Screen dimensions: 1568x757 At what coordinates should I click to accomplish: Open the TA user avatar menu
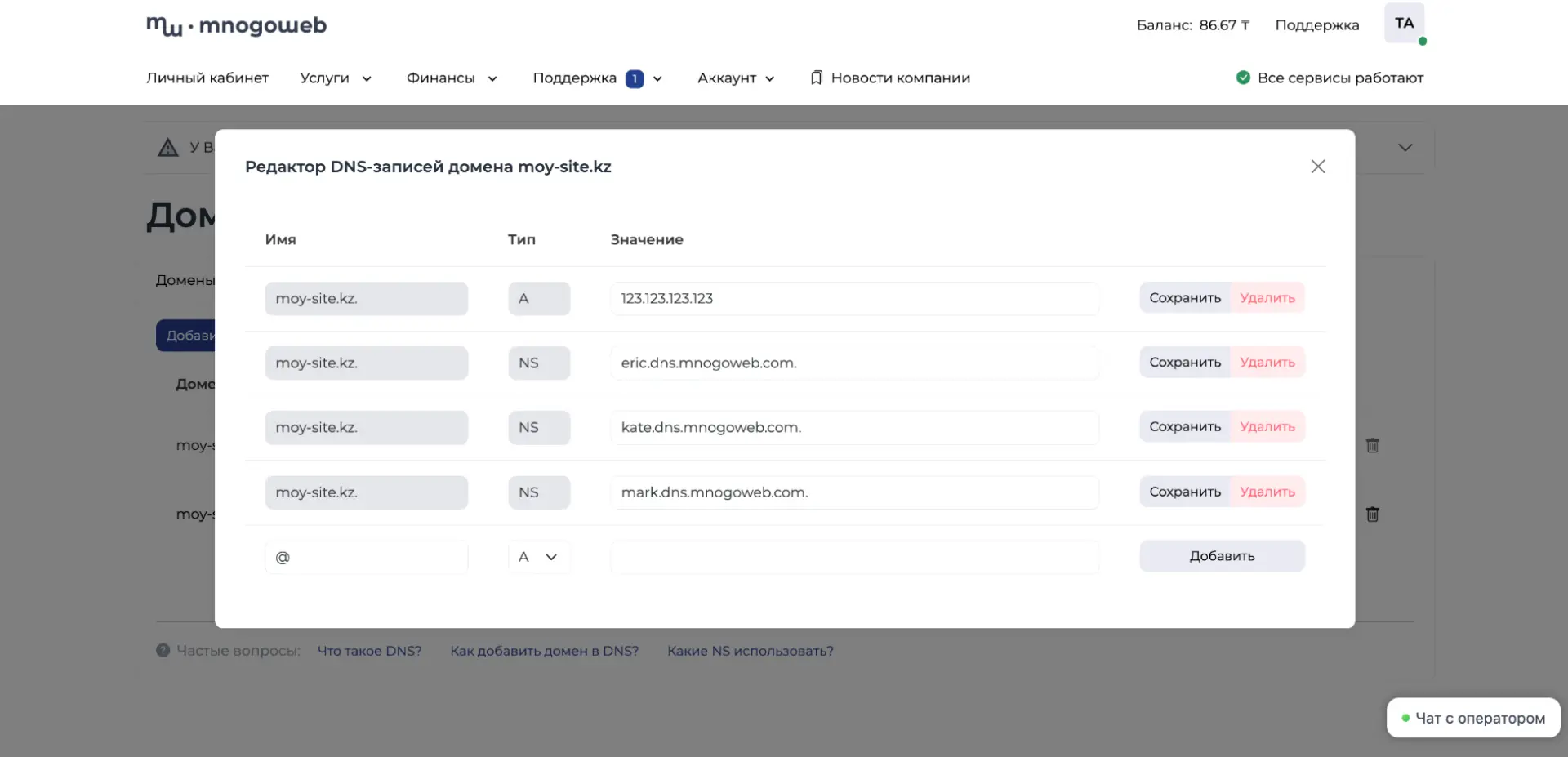1405,24
